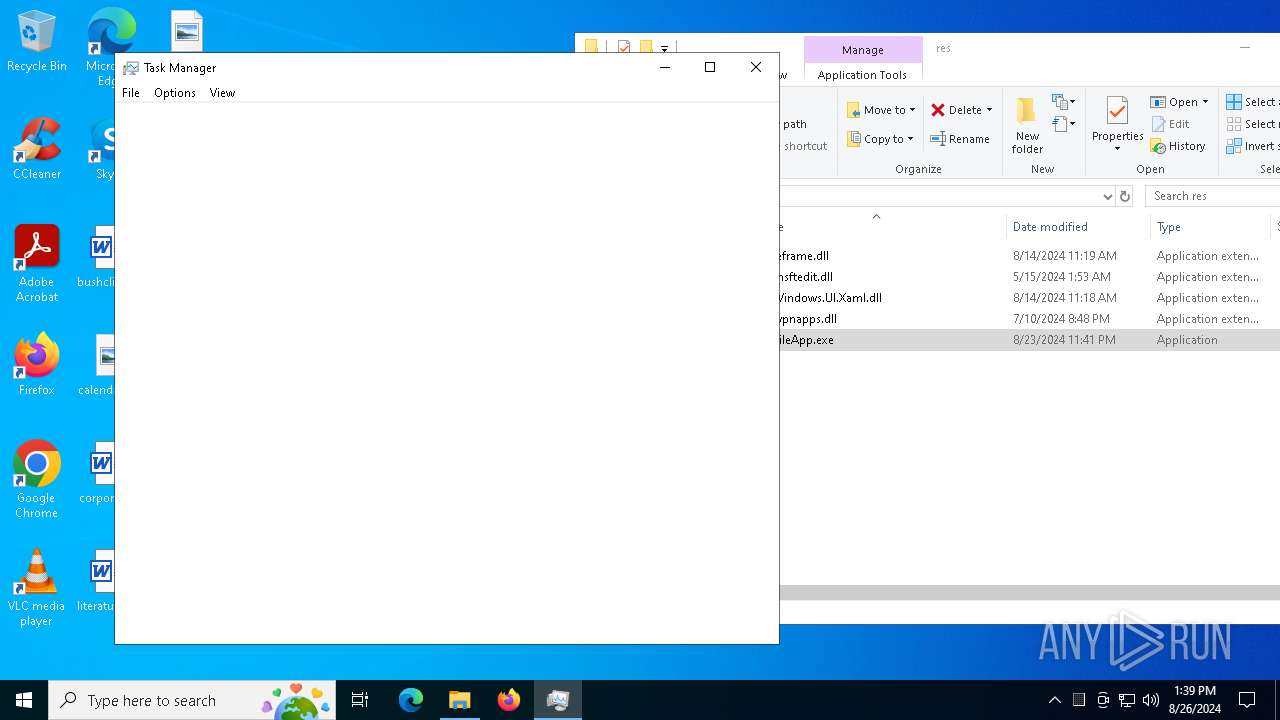Open the volume control tray icon
The height and width of the screenshot is (720, 1280).
pyautogui.click(x=1151, y=700)
